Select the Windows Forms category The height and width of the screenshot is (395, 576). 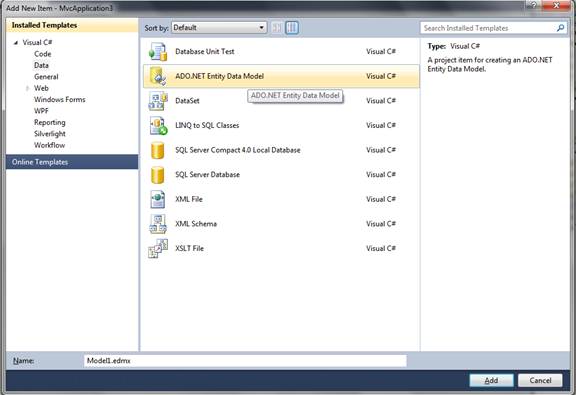(60, 100)
